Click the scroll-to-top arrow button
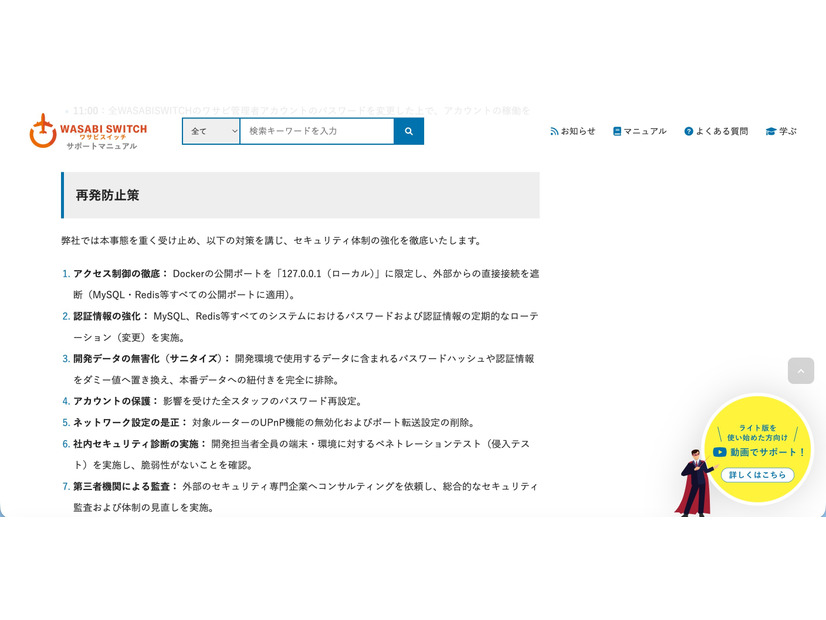Viewport: 826px width, 620px height. (801, 371)
